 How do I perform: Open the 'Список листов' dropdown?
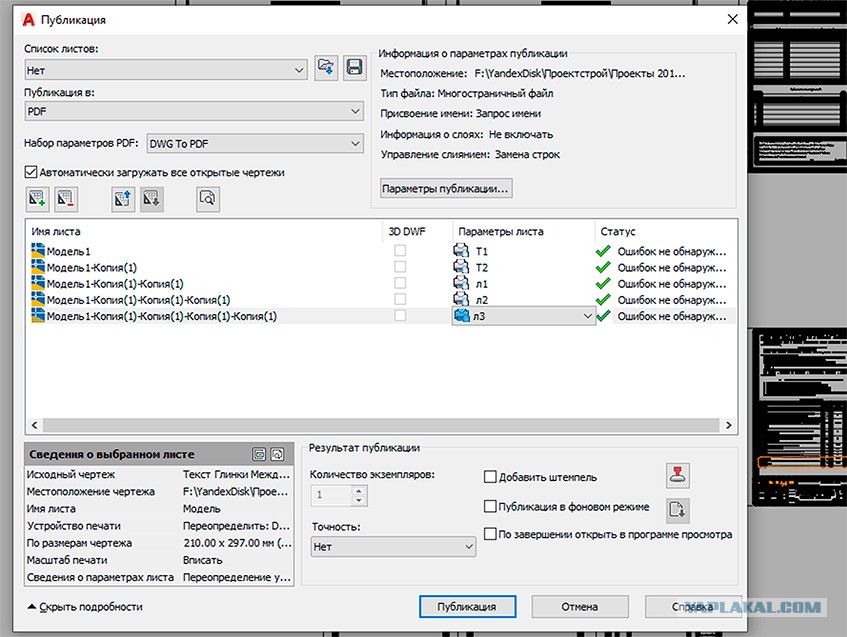click(166, 70)
